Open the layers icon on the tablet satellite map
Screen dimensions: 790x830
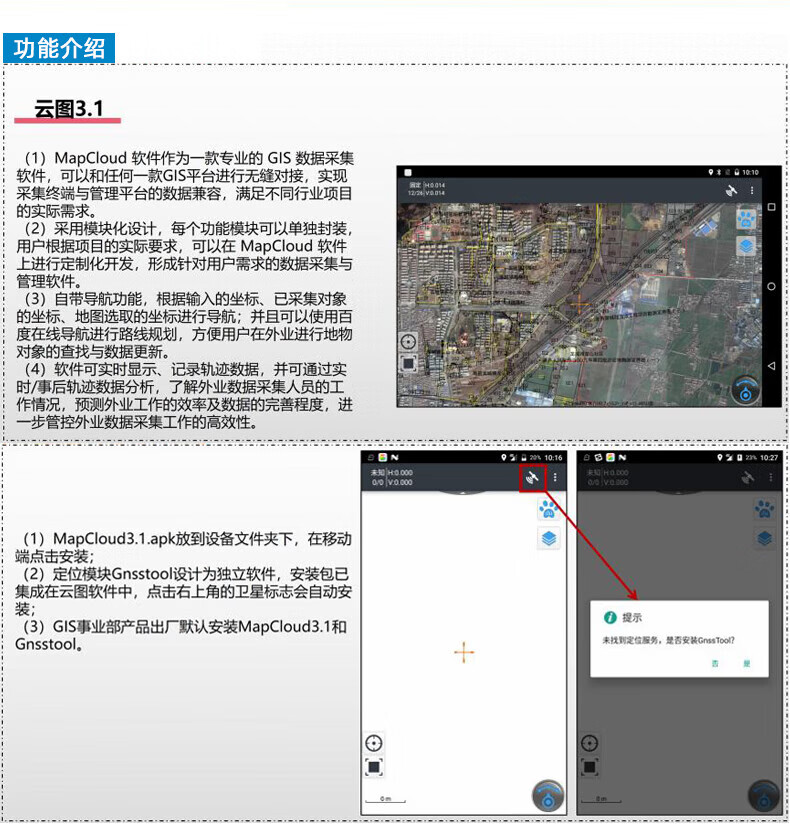747,246
